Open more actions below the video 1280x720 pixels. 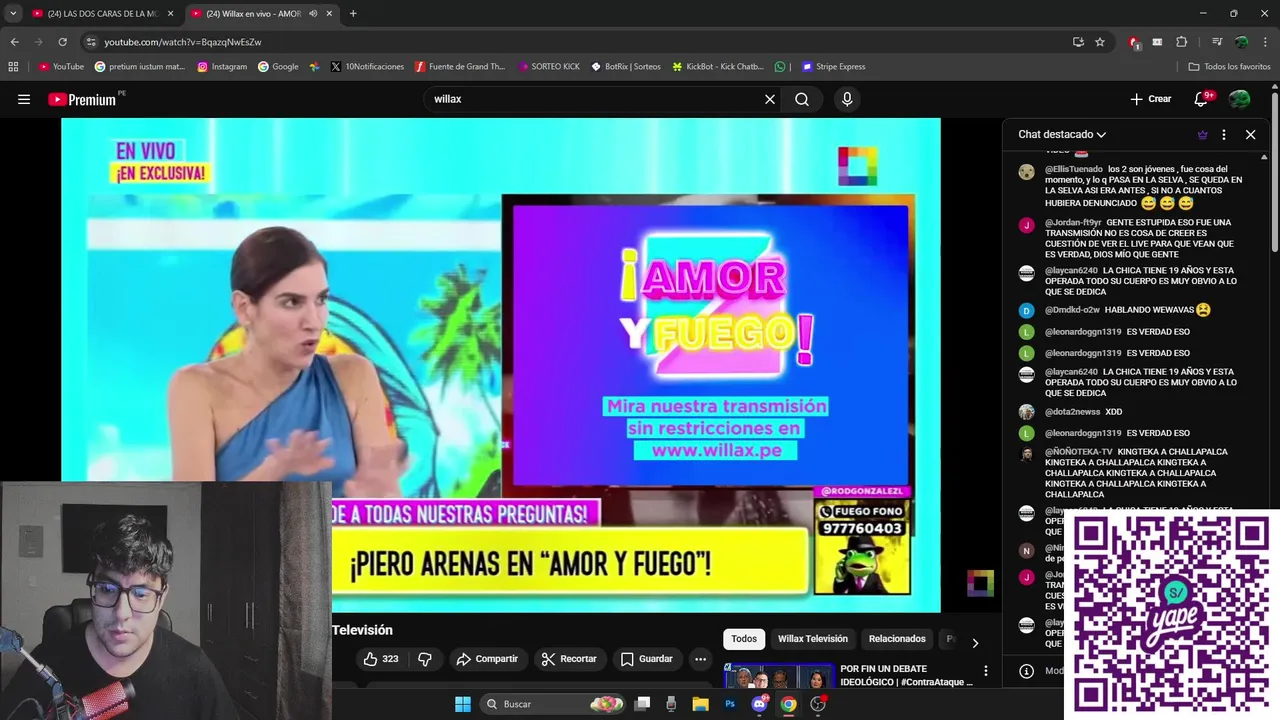pyautogui.click(x=700, y=659)
